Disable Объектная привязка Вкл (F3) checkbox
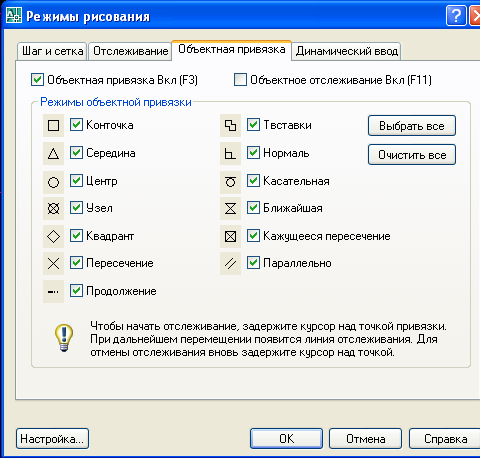480x458 pixels. pos(37,80)
